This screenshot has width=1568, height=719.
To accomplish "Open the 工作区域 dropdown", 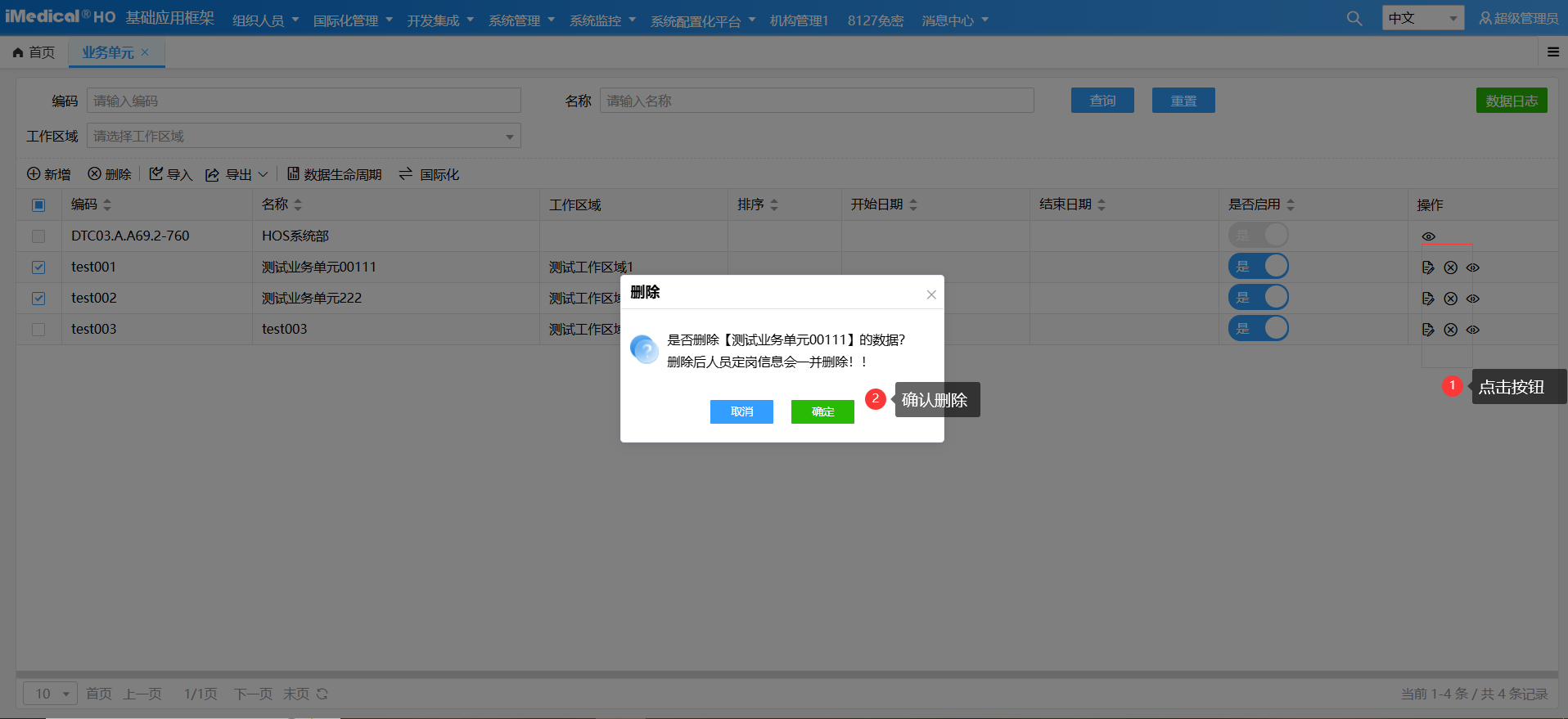I will (304, 136).
